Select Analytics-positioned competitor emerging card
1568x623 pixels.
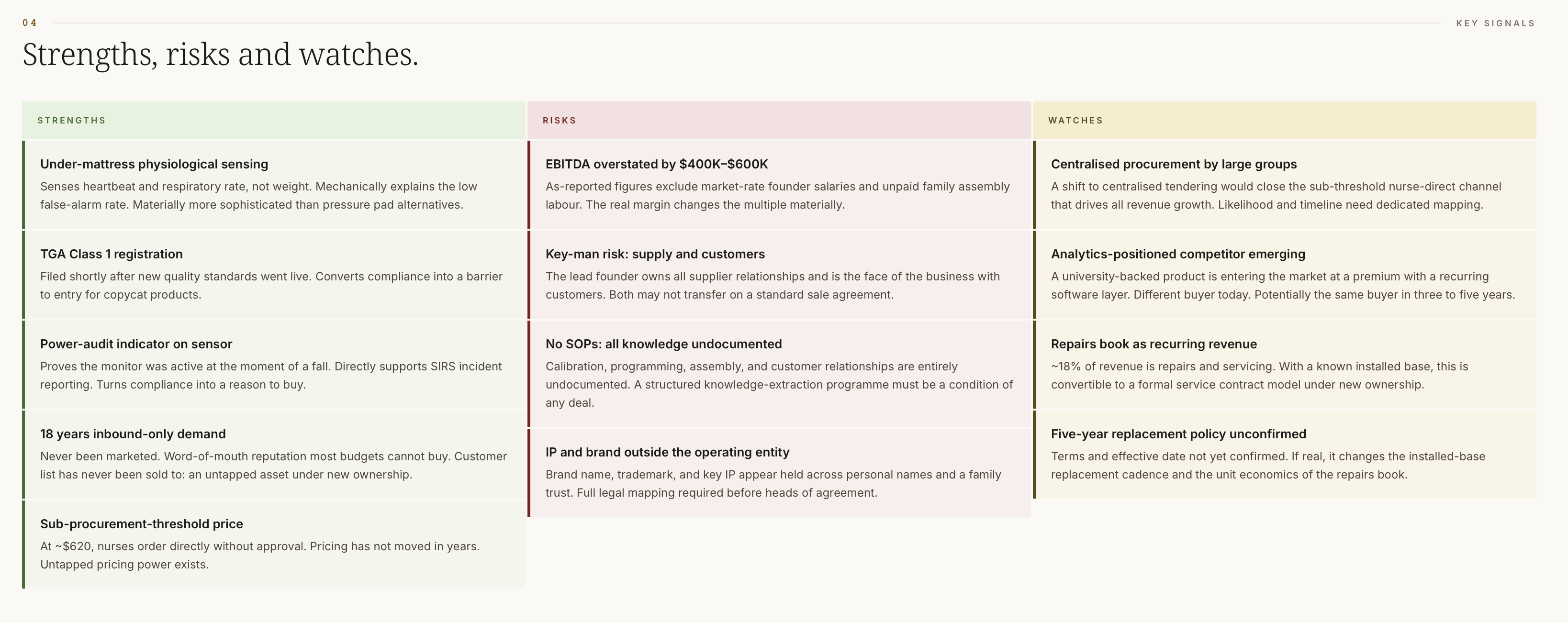[x=1284, y=274]
